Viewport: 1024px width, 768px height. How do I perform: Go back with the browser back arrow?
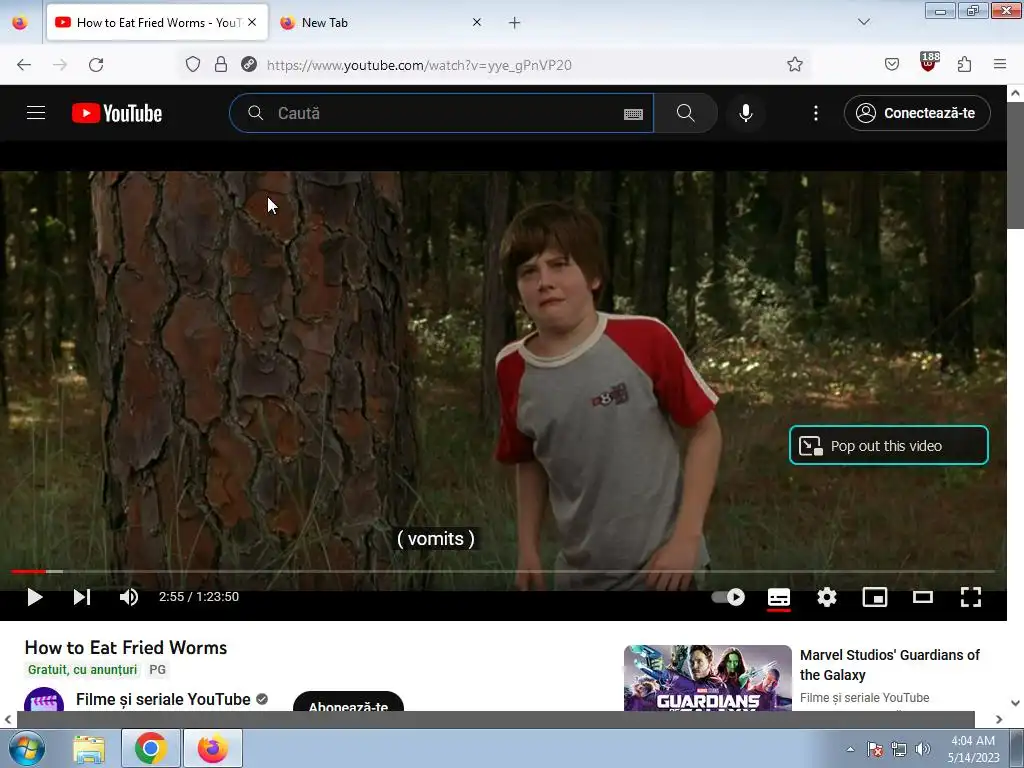(24, 65)
